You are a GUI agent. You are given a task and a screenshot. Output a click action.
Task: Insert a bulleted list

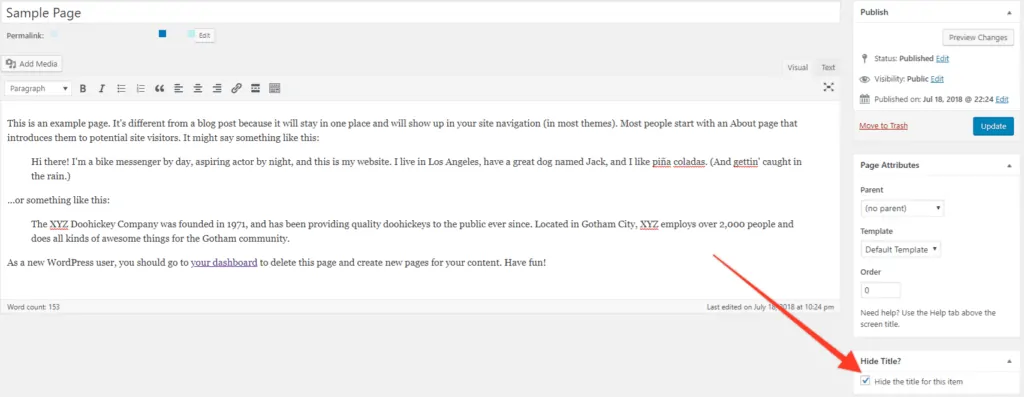pyautogui.click(x=121, y=88)
